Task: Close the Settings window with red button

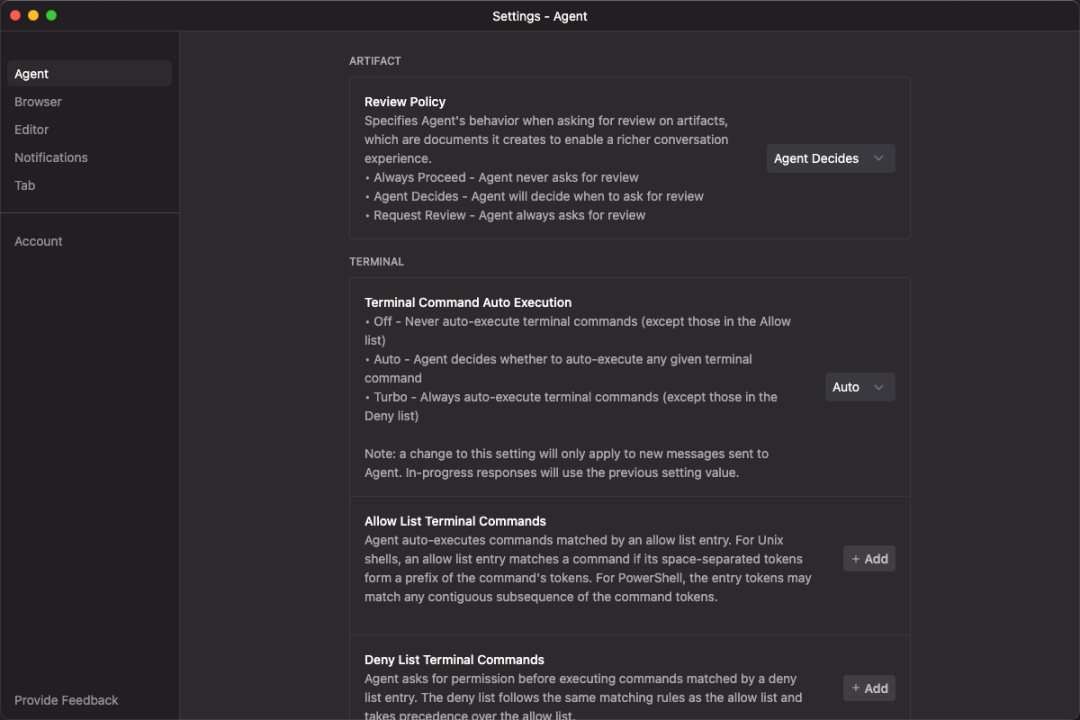Action: coord(15,15)
